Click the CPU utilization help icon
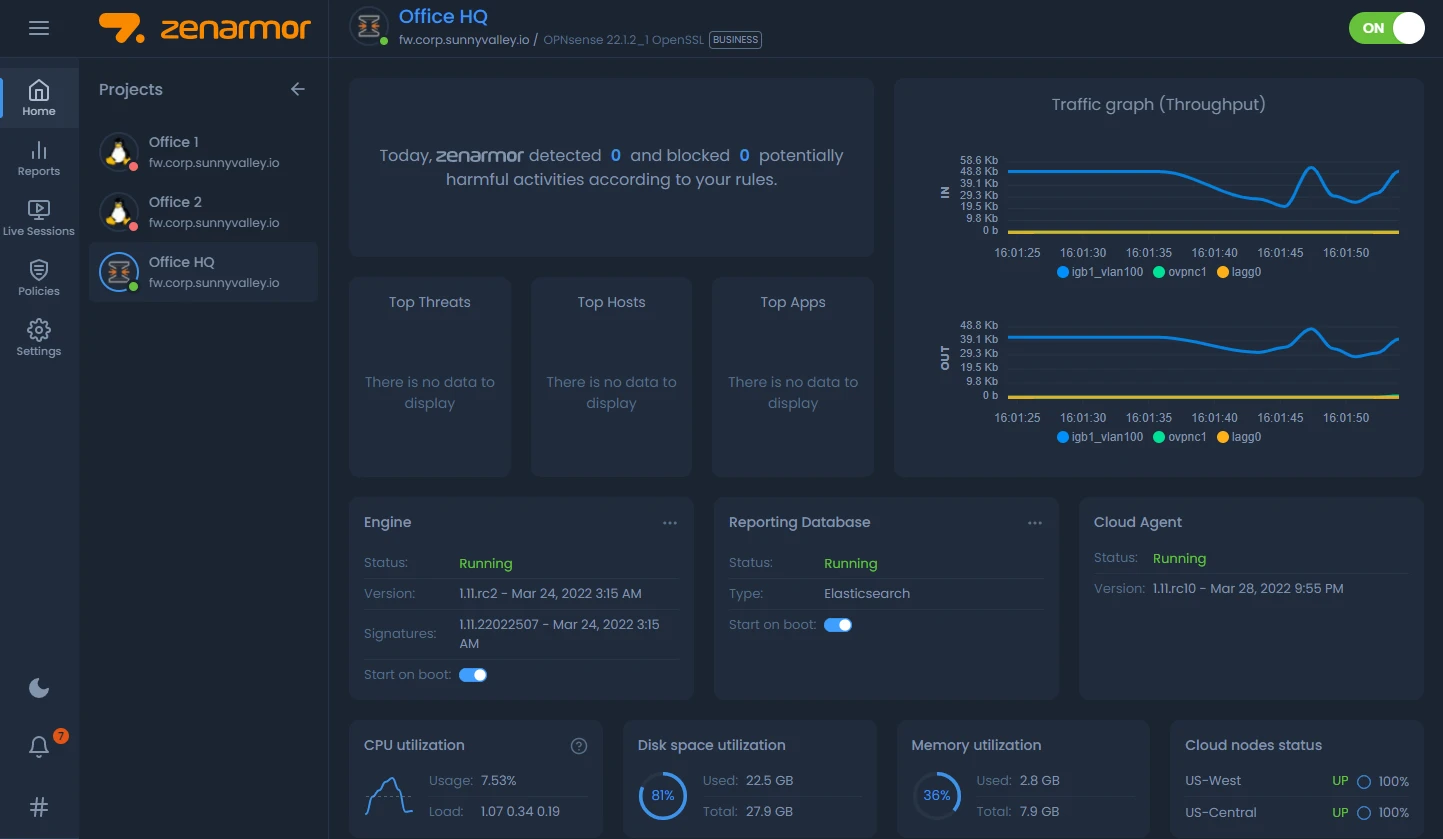Screen dimensions: 1443x839 (x=578, y=745)
